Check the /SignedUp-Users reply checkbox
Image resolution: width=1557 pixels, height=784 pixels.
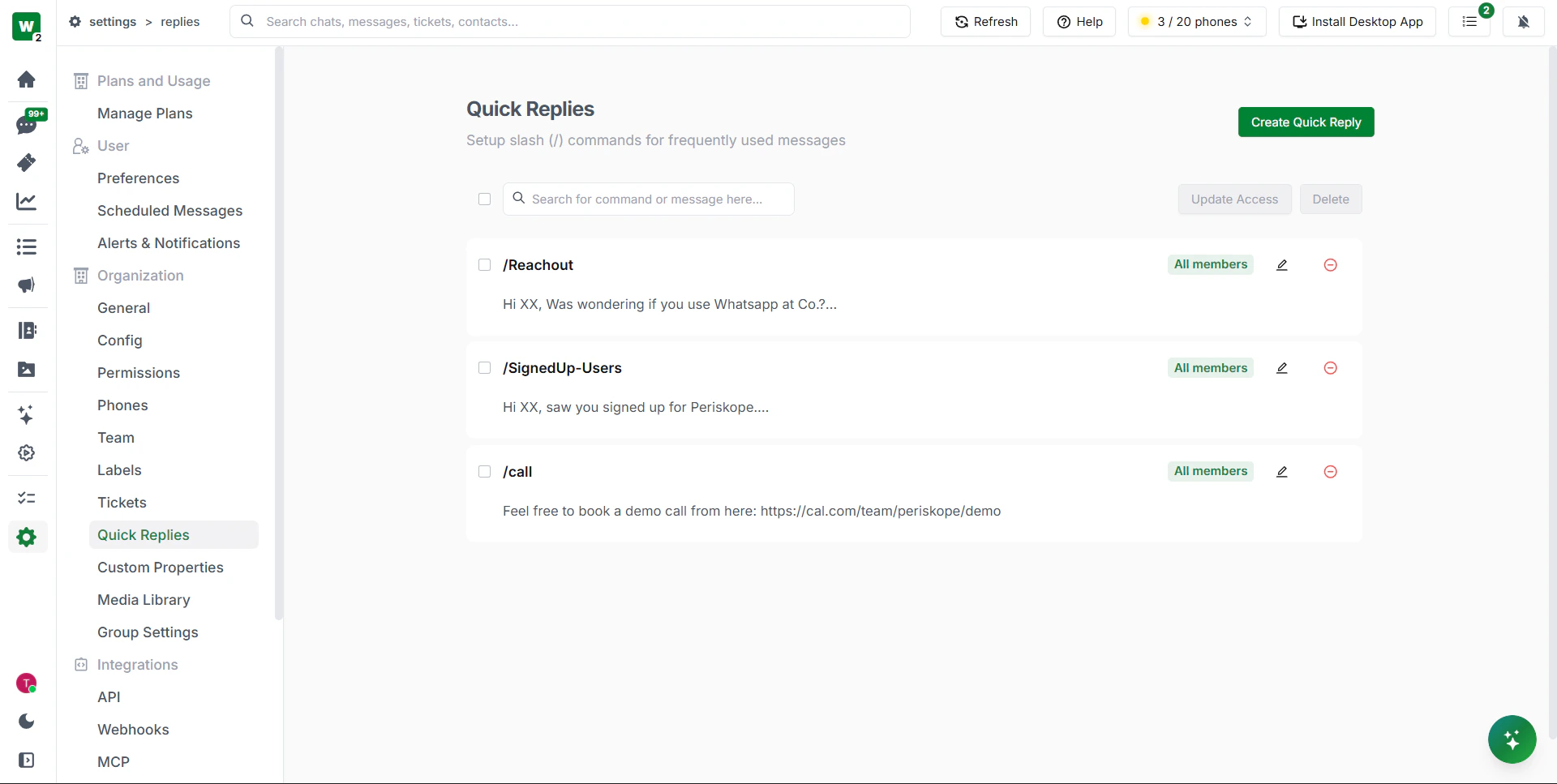click(x=485, y=368)
